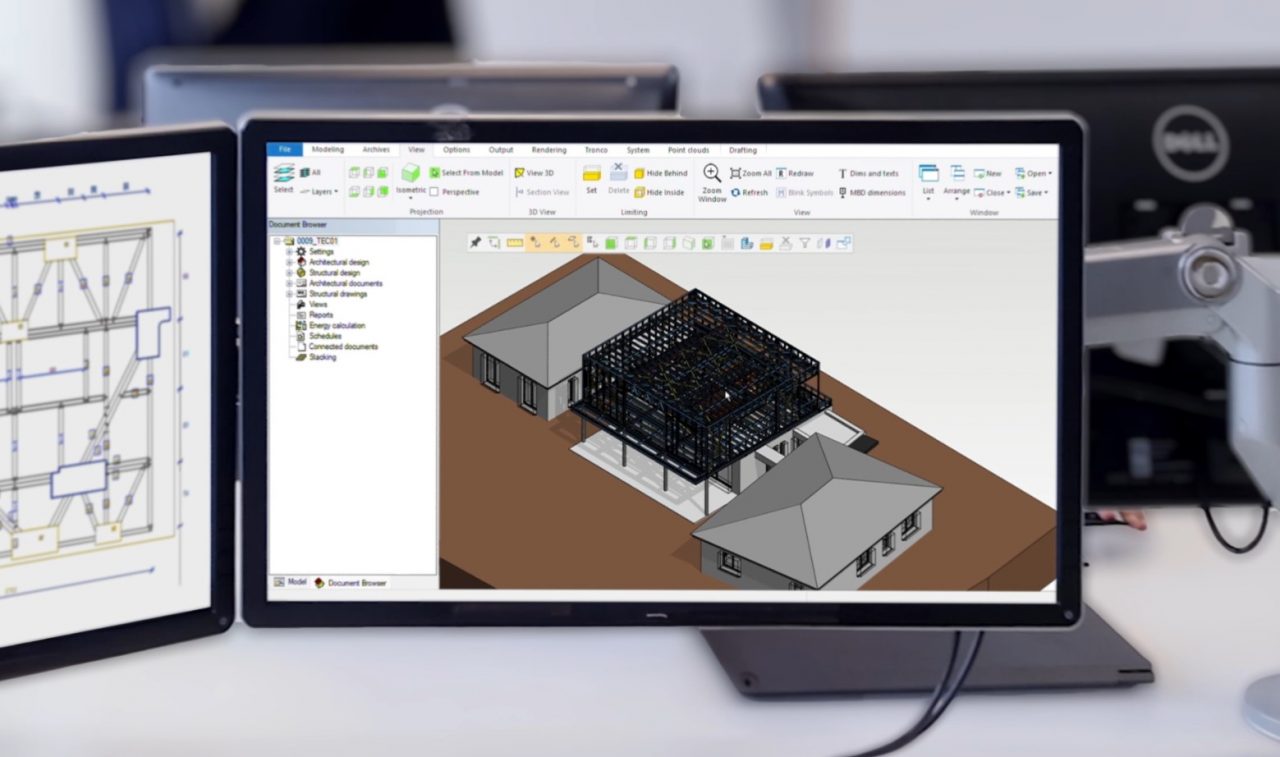Switch to the Model tab at the bottom
This screenshot has height=757, width=1280.
290,581
